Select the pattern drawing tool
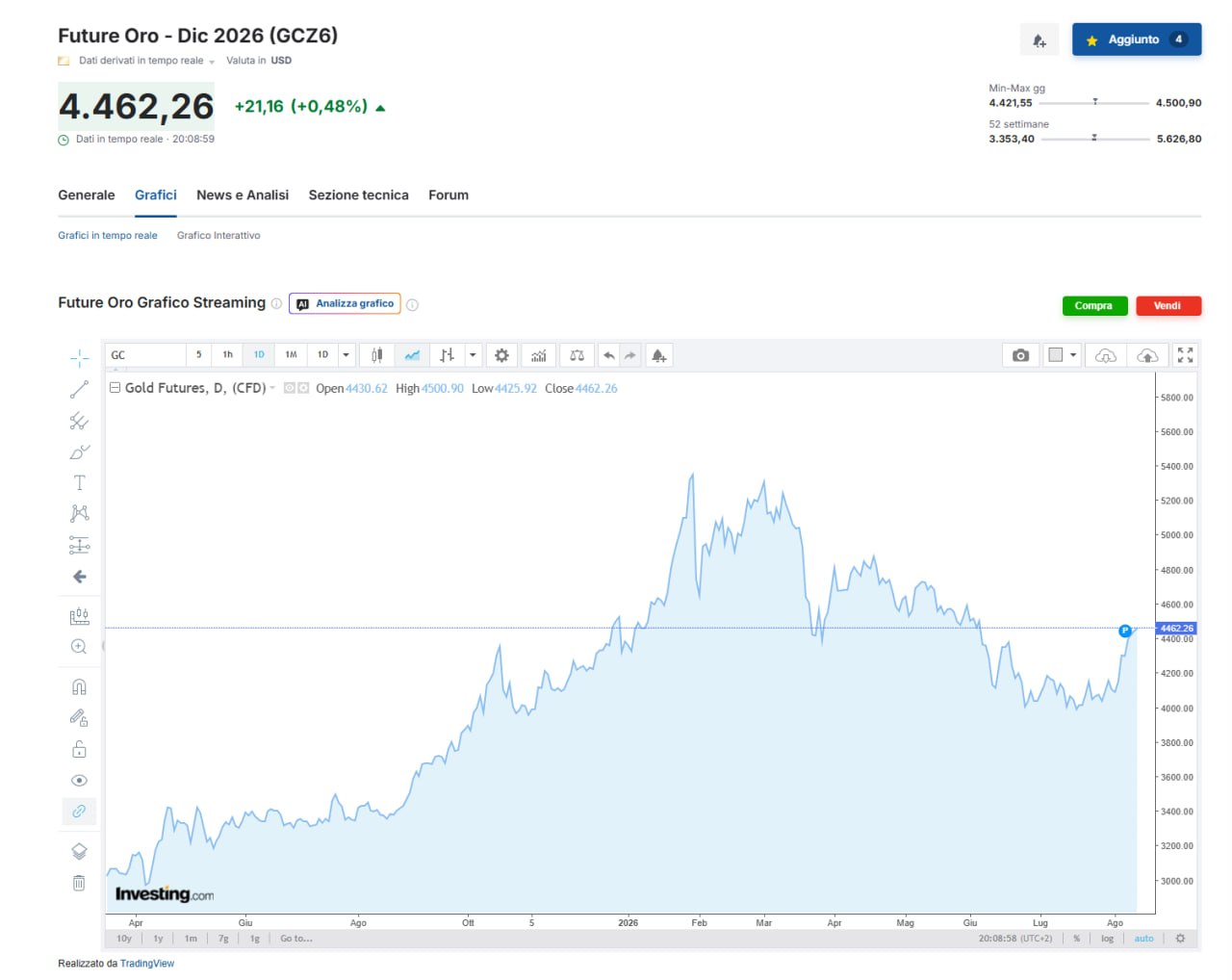This screenshot has width=1232, height=980. click(79, 513)
